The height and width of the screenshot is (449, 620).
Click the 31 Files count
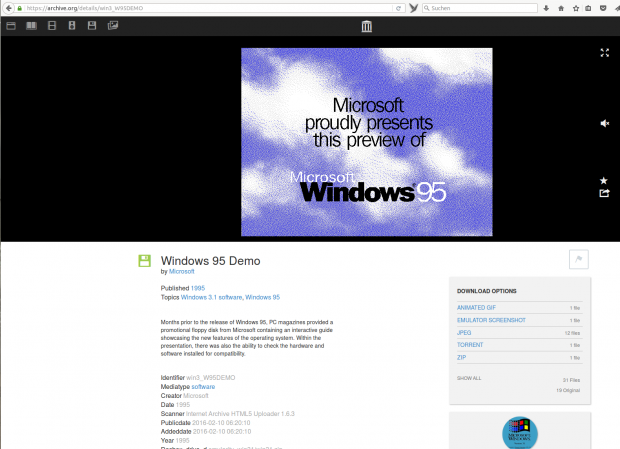571,380
